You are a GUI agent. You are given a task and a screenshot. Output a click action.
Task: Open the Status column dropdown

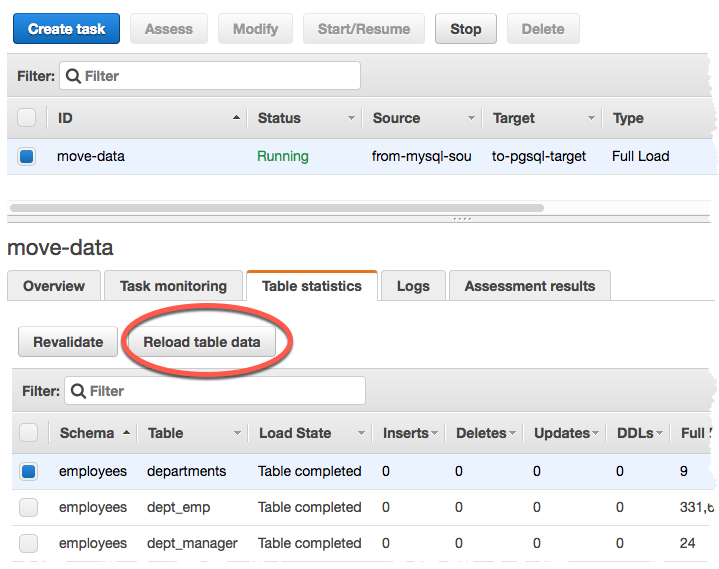(351, 119)
